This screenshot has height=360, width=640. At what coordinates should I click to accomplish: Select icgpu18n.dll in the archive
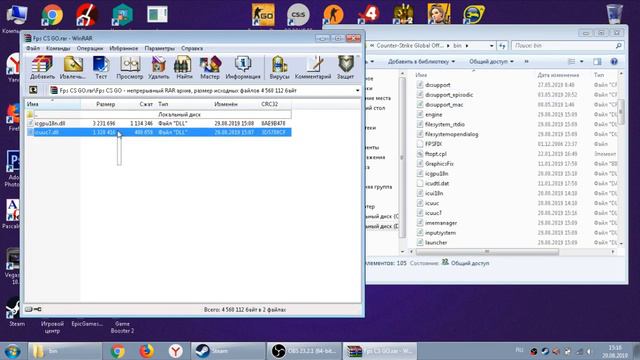159,123
